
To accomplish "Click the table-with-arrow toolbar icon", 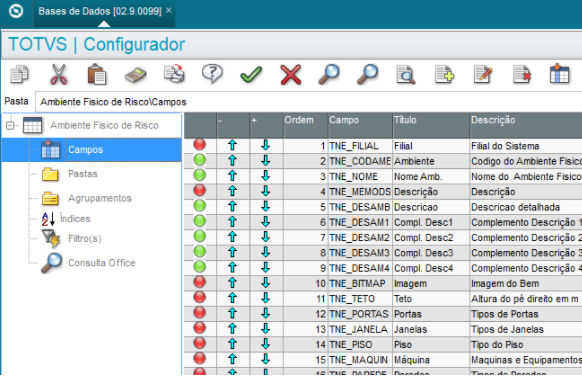I will click(x=559, y=74).
